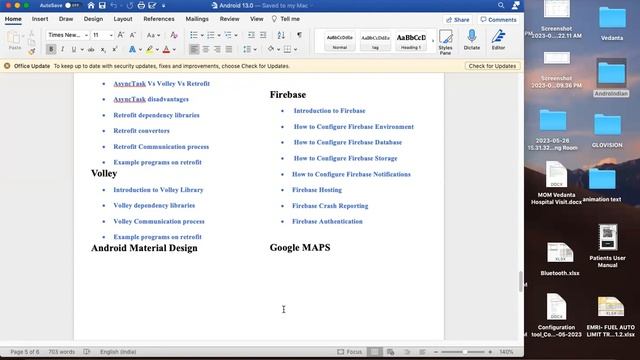Go to the Home icon in title bar
This screenshot has width=640, height=360.
(x=91, y=6)
